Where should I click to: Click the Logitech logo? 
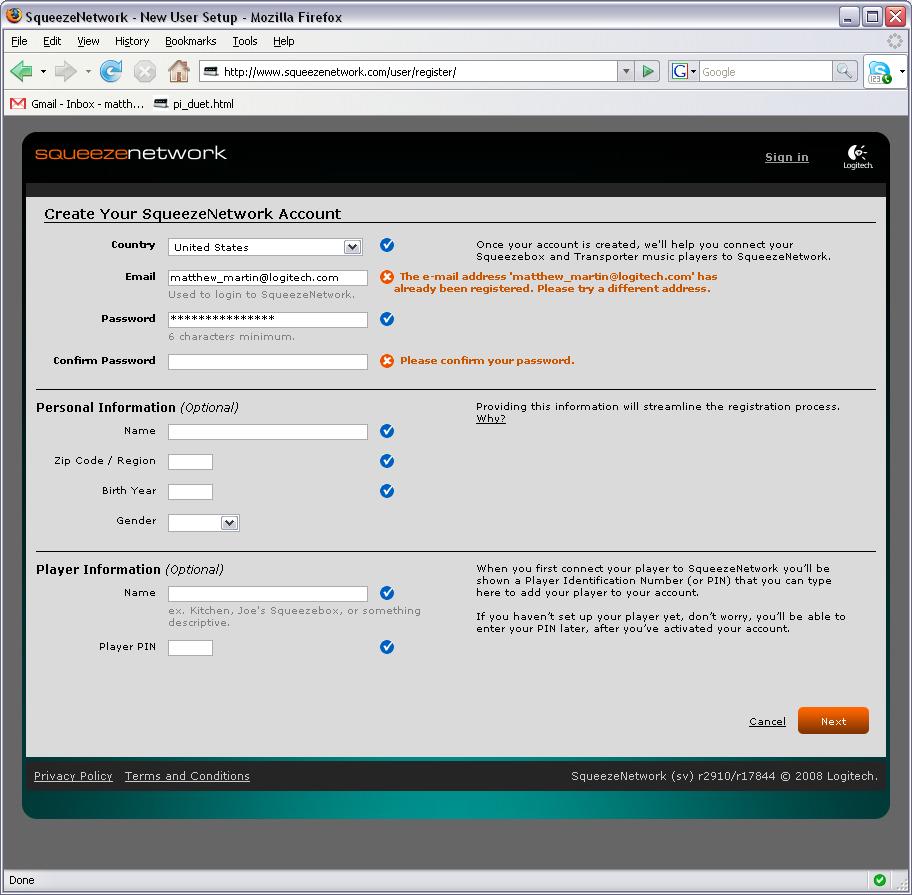click(x=857, y=156)
